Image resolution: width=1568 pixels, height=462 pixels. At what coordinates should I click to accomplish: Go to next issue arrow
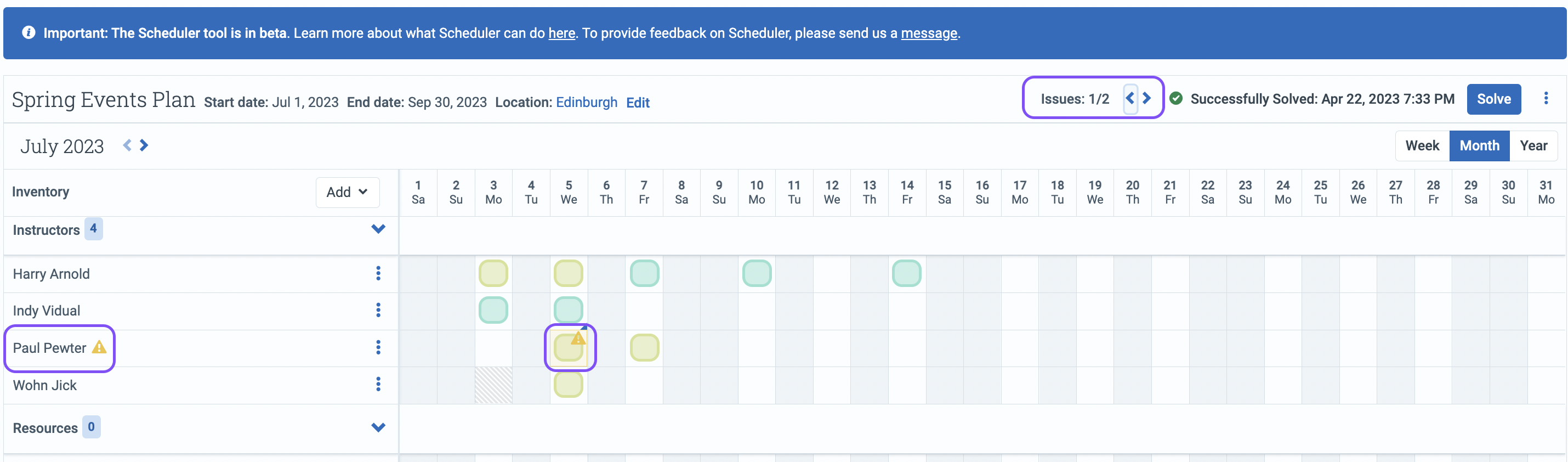coord(1147,98)
